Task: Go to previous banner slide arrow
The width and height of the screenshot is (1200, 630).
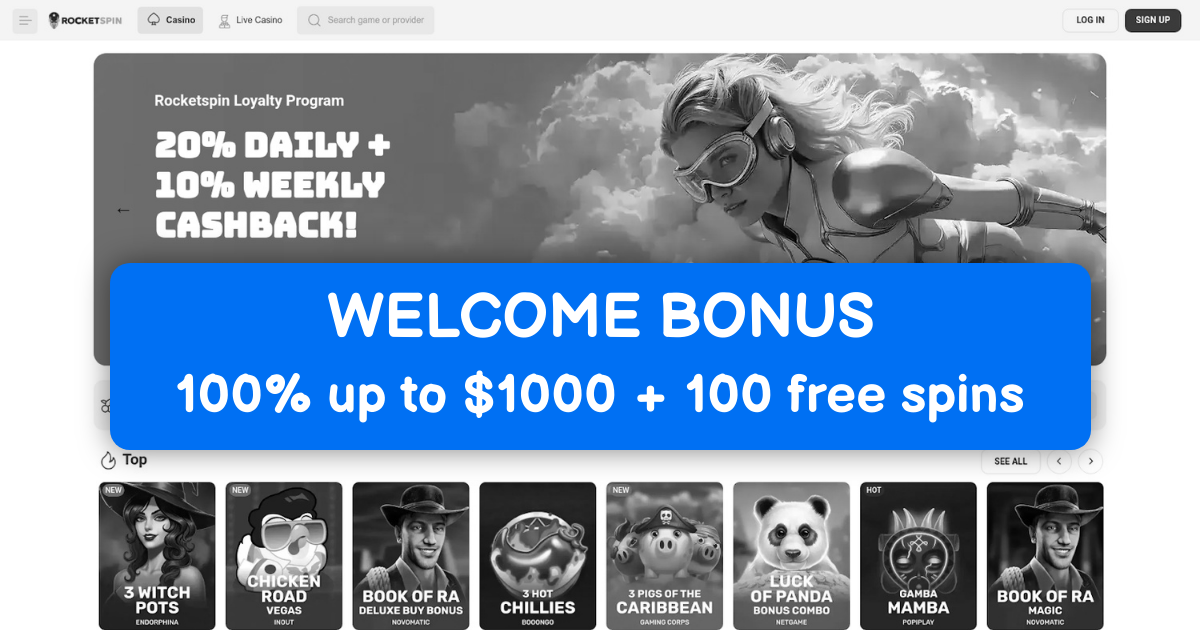Action: point(124,210)
